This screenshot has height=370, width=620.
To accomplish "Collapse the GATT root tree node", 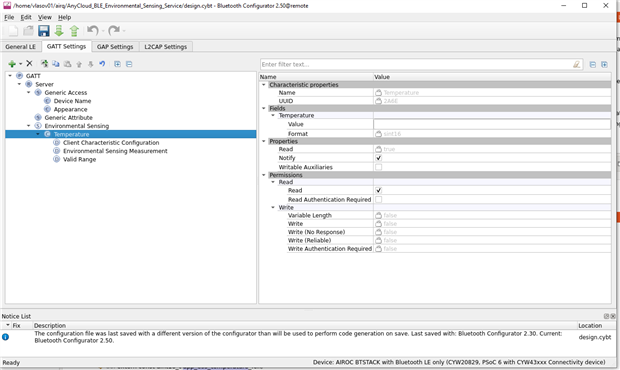I will 10,76.
